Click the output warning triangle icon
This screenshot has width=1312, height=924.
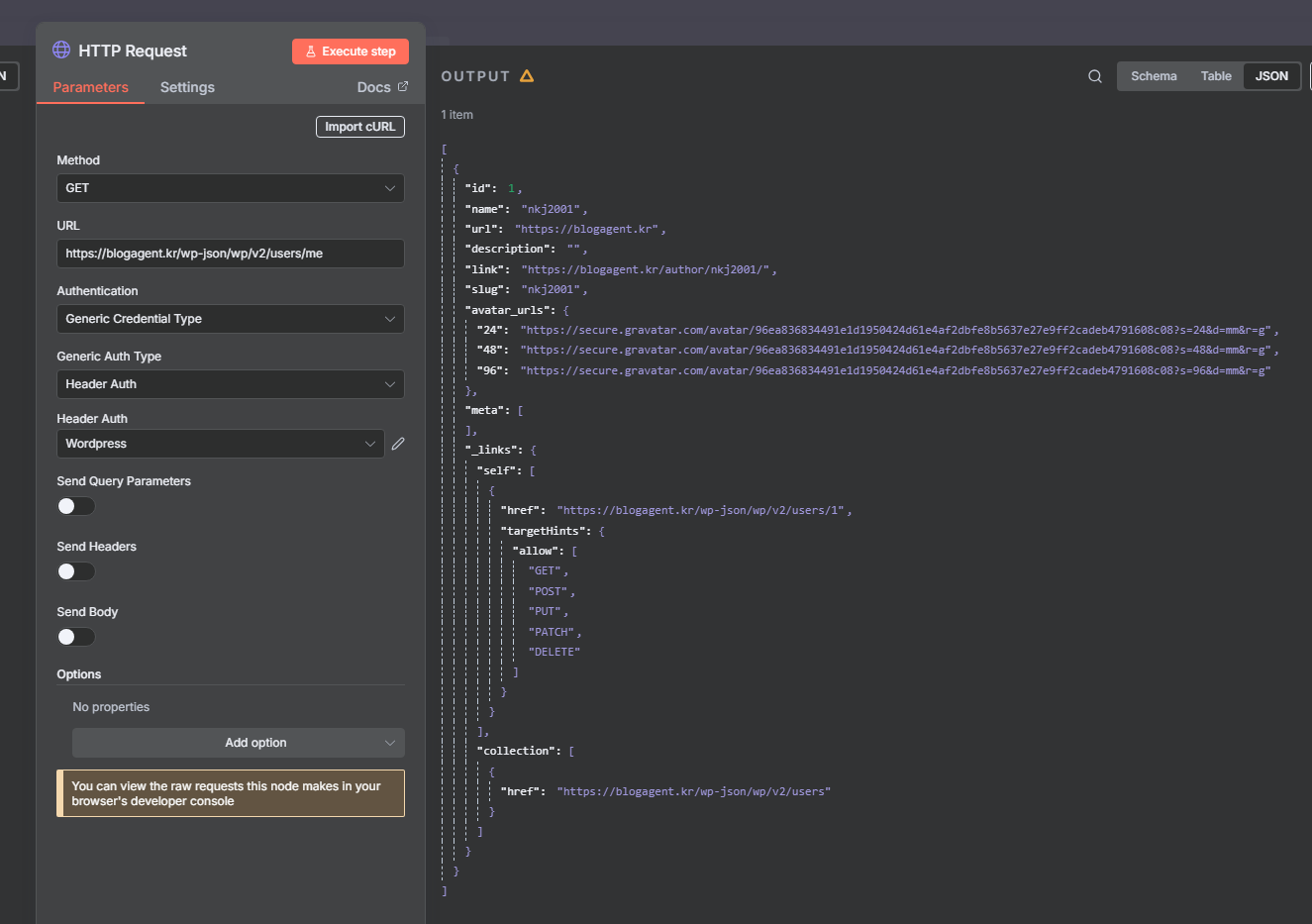pyautogui.click(x=527, y=76)
